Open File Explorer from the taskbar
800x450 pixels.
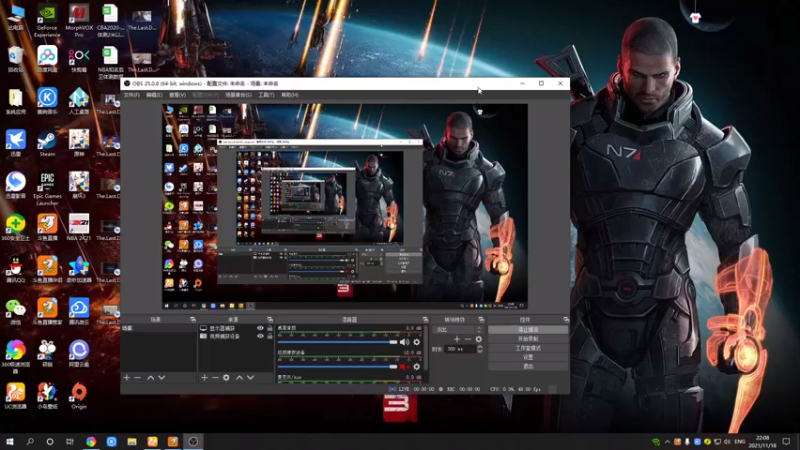click(132, 441)
